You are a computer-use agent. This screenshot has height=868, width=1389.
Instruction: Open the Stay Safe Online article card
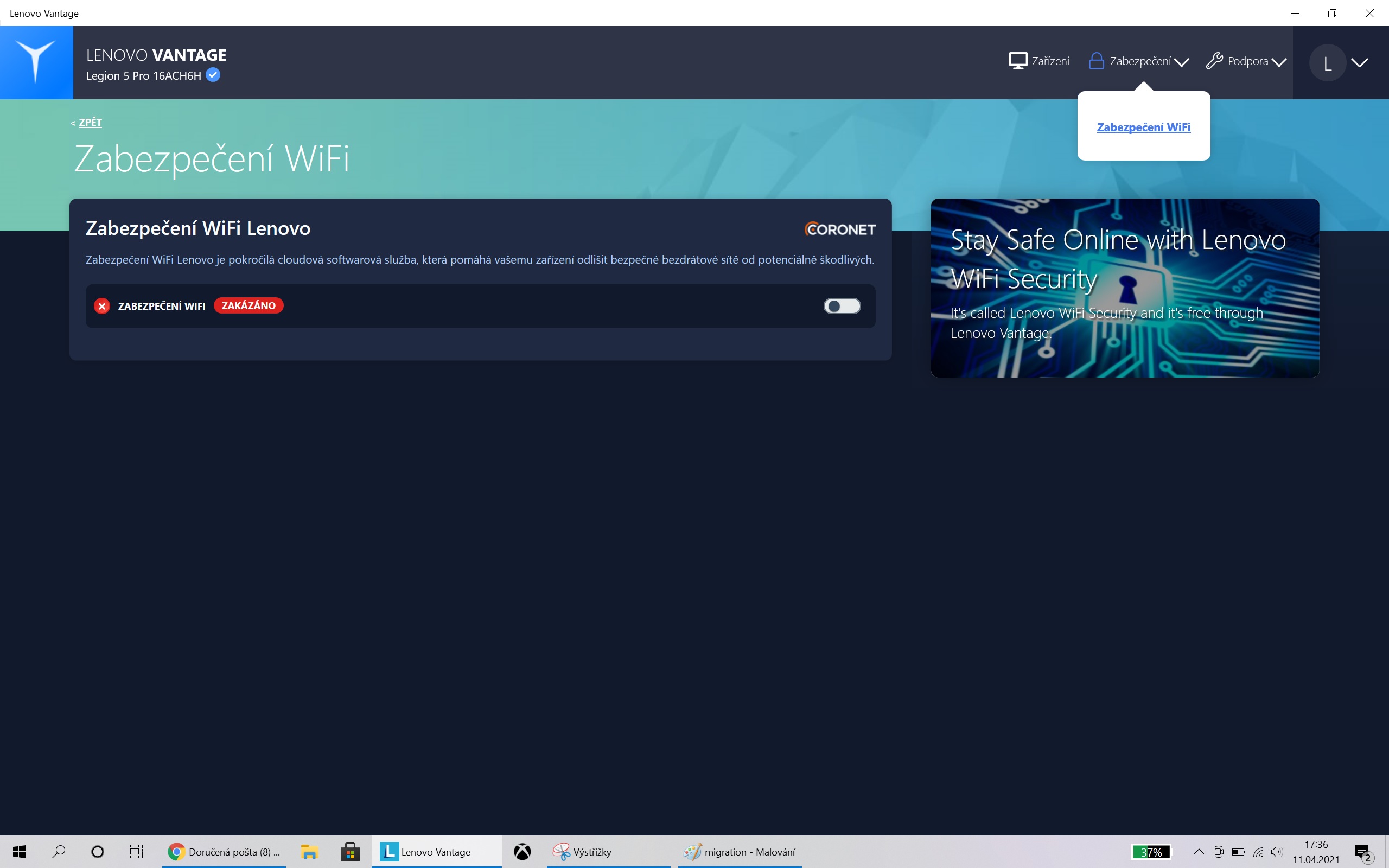pyautogui.click(x=1124, y=288)
